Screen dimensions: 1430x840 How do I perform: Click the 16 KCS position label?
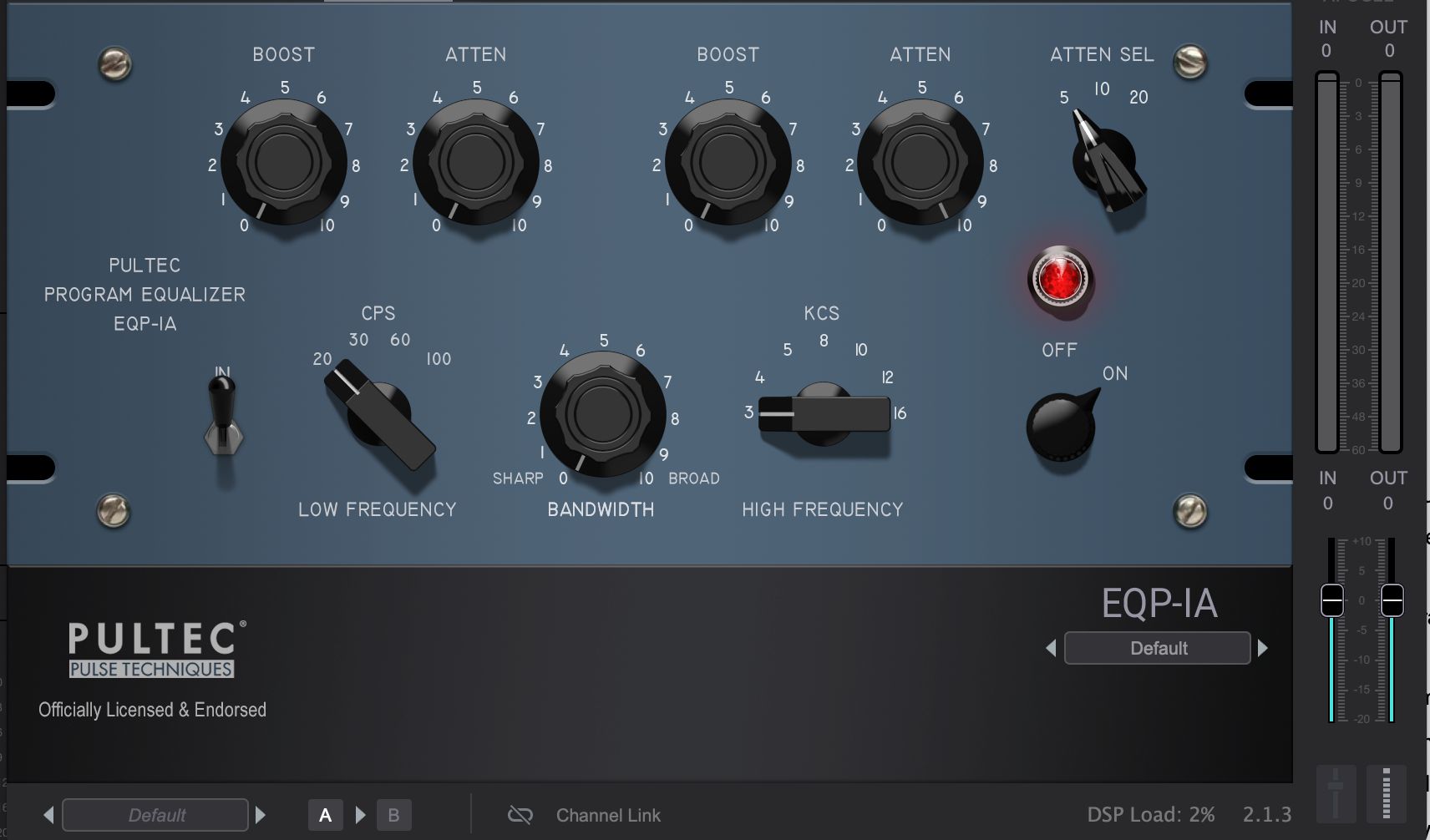point(900,413)
